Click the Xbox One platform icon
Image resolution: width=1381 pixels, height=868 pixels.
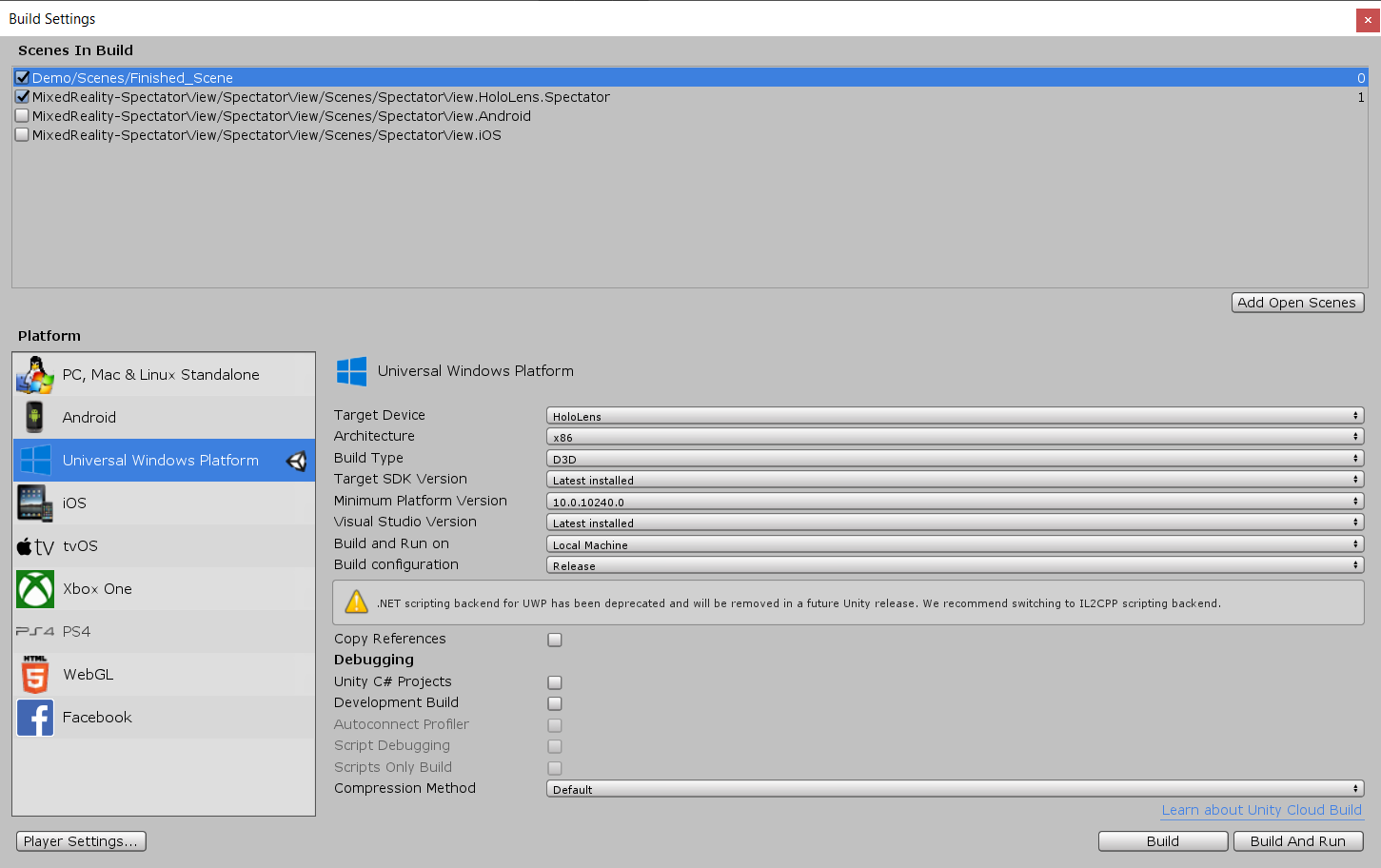pyautogui.click(x=35, y=588)
